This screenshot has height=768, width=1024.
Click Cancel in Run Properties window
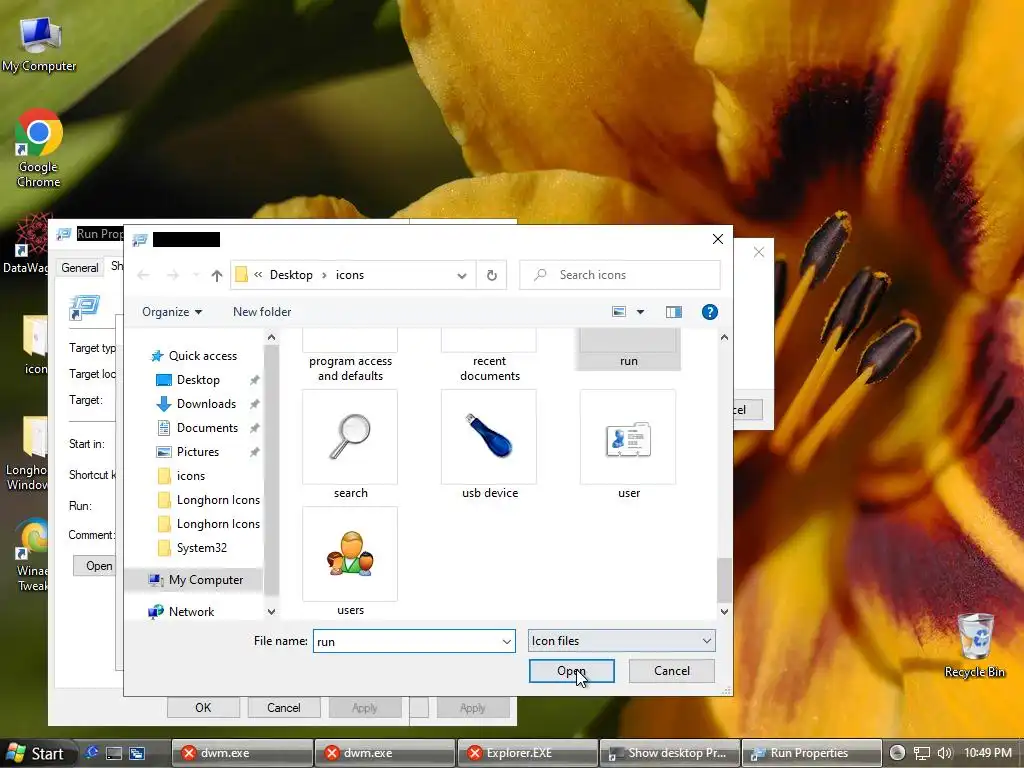[283, 708]
